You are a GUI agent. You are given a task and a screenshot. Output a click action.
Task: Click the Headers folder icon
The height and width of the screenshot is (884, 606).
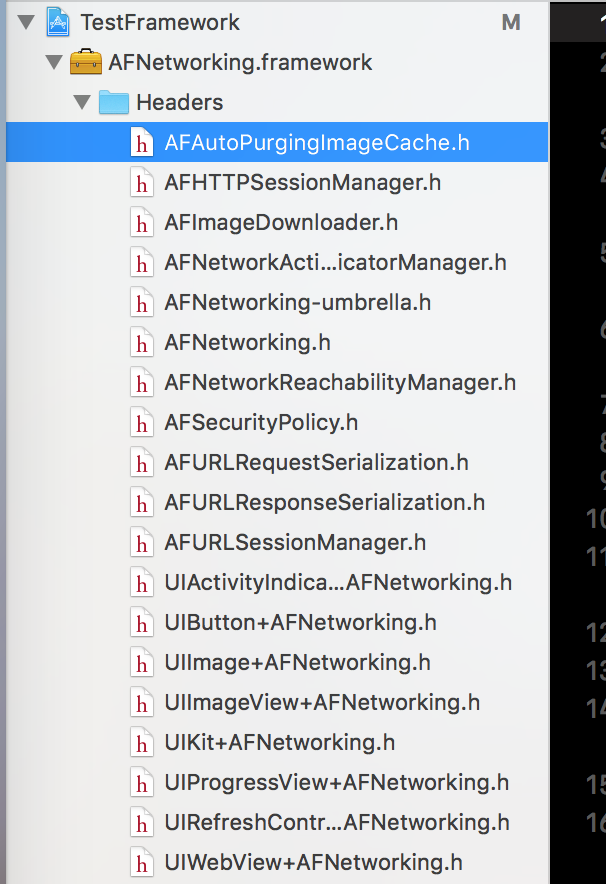point(113,102)
